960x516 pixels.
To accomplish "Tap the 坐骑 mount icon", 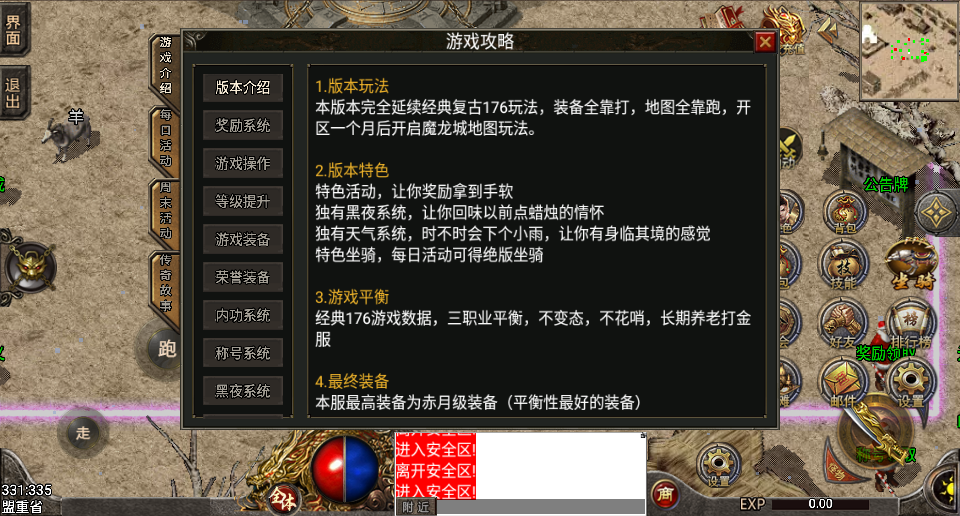I will tap(912, 264).
